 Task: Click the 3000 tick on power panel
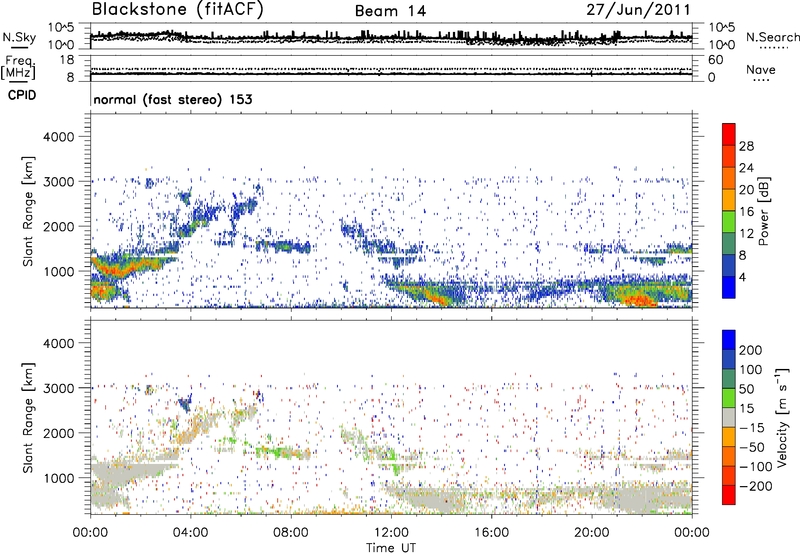58,182
